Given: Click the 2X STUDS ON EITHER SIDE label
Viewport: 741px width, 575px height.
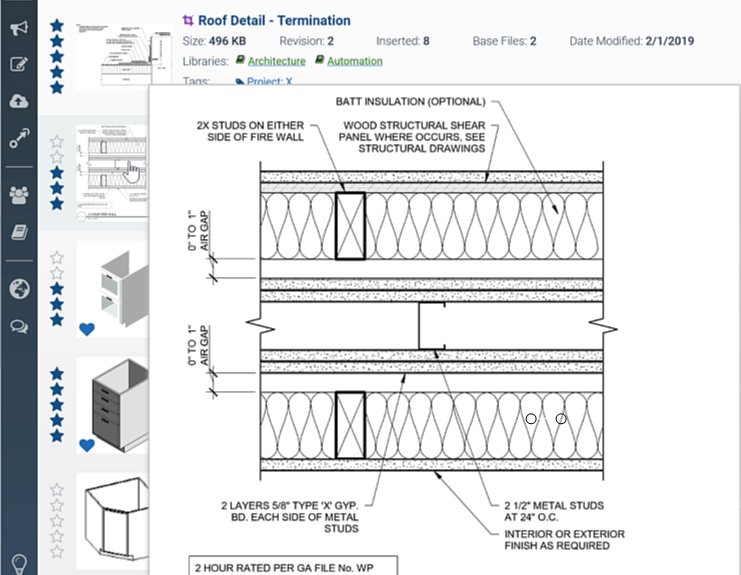Looking at the screenshot, I should [x=250, y=131].
